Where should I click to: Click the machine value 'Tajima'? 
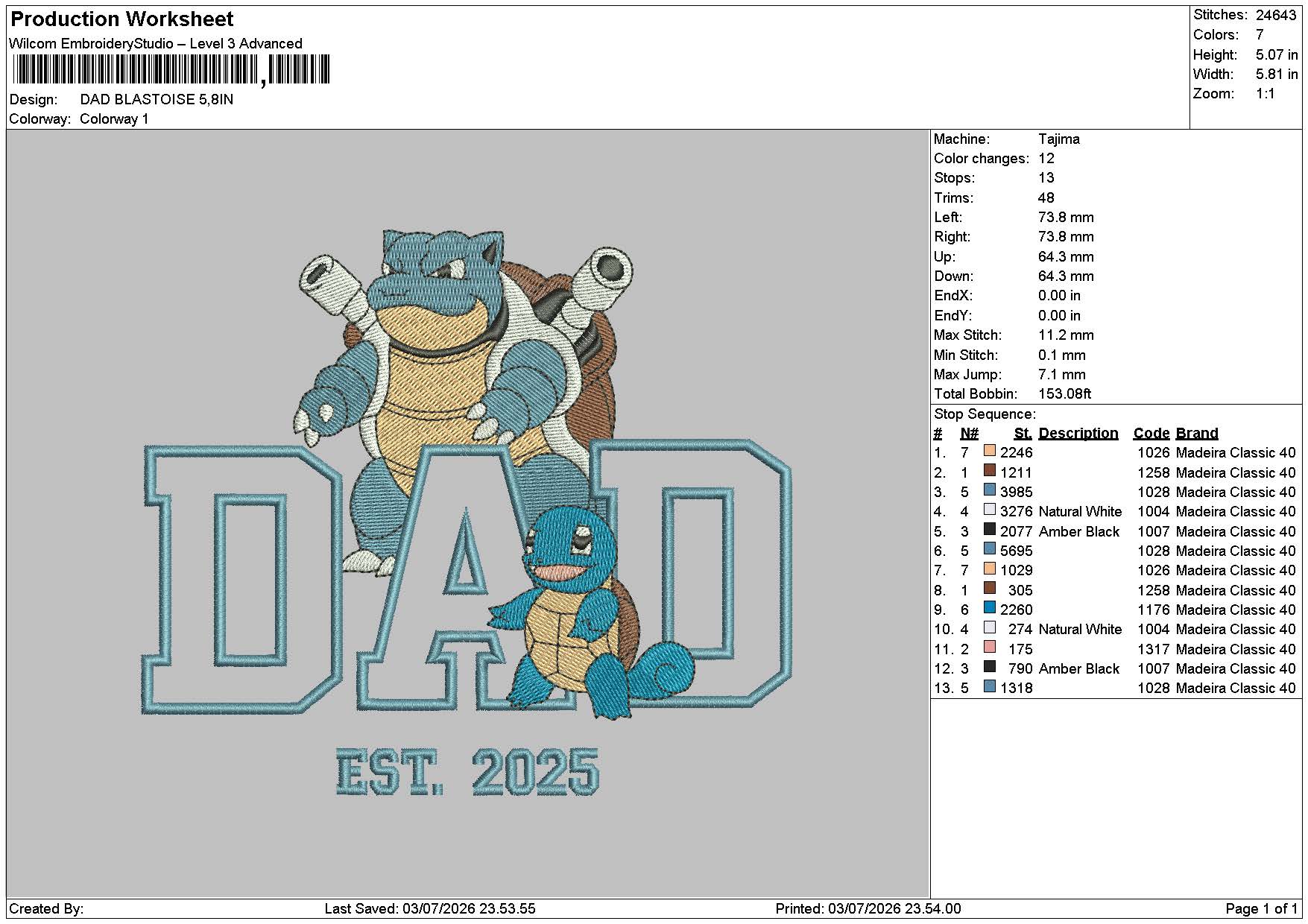[x=1058, y=139]
